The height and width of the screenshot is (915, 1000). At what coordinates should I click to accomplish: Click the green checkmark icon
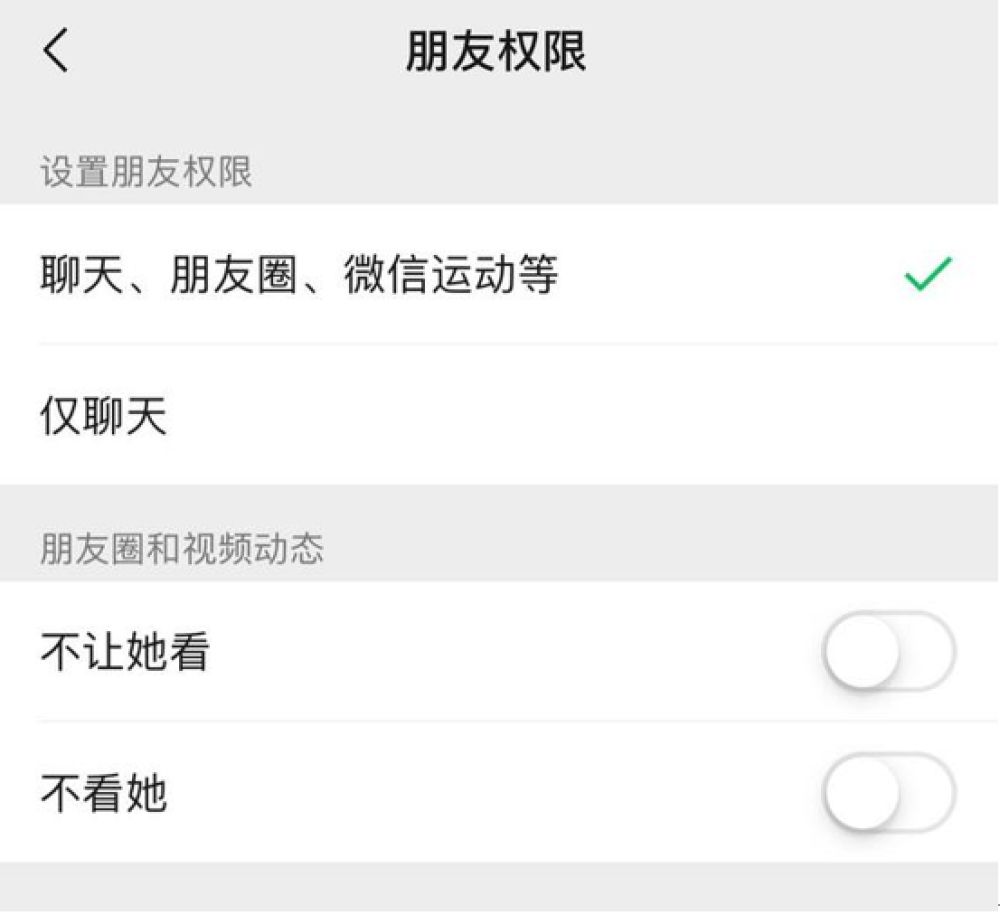pos(928,274)
